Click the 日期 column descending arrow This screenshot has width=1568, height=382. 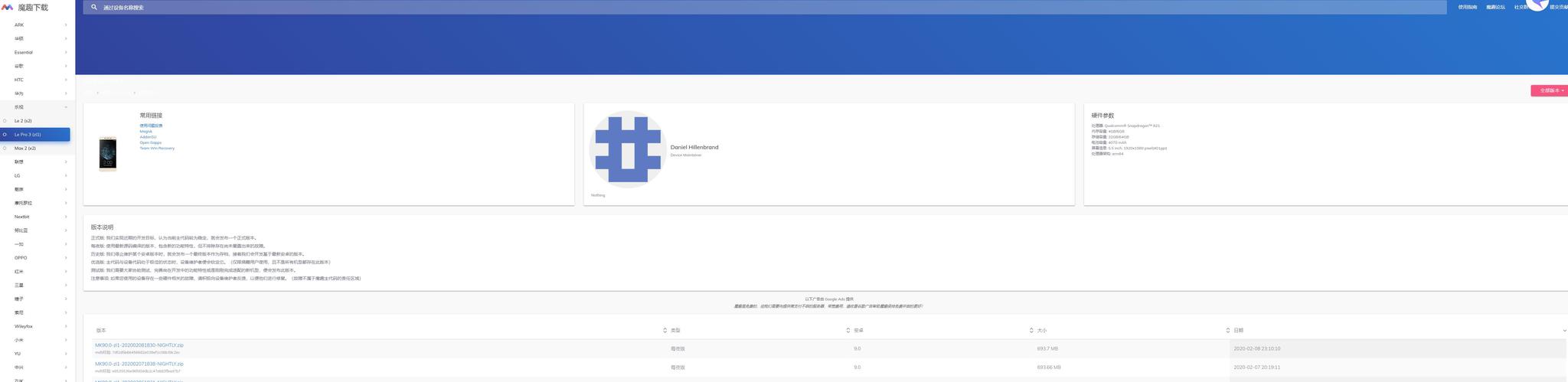1564,331
